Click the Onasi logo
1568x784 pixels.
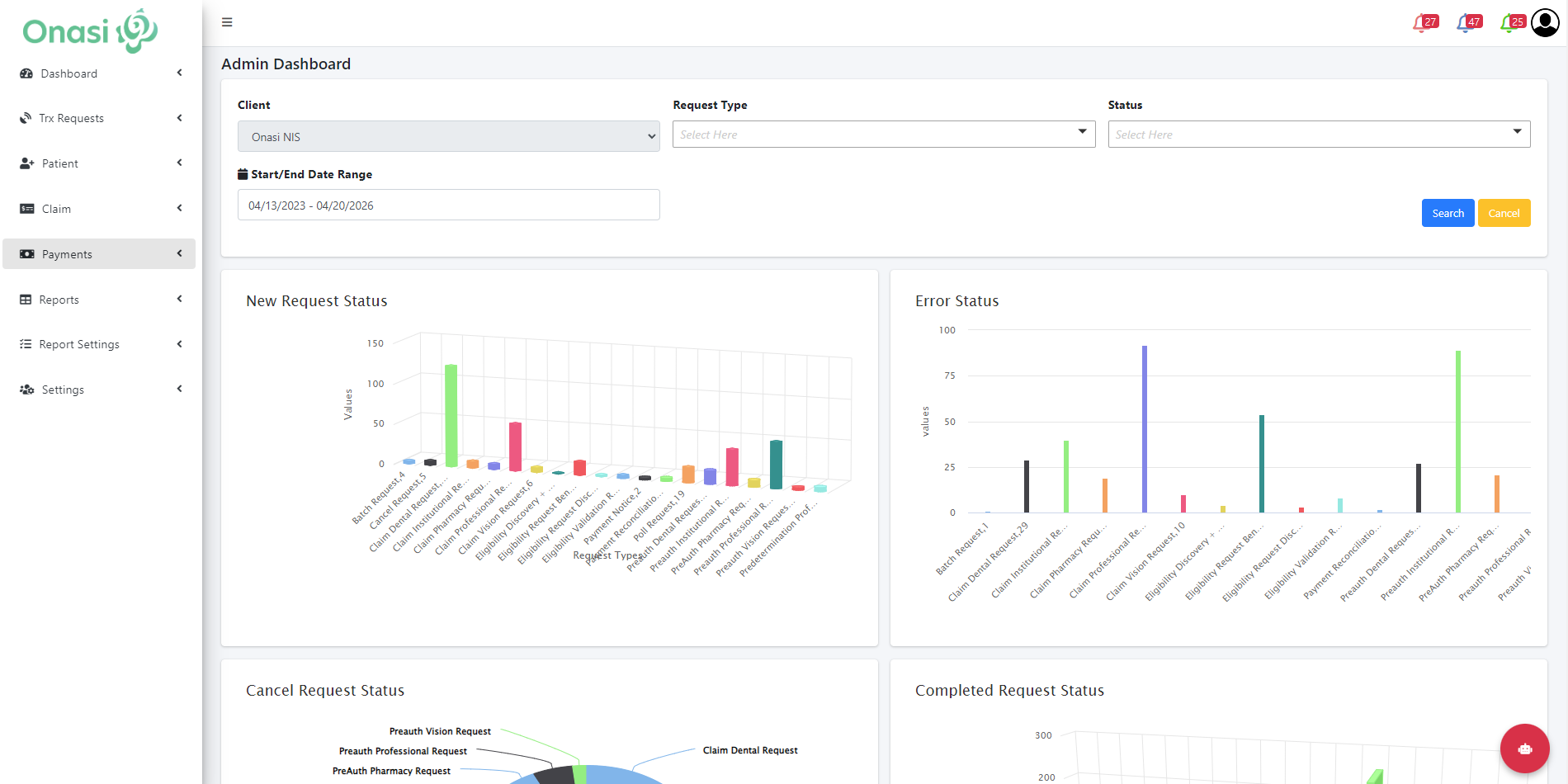90,31
